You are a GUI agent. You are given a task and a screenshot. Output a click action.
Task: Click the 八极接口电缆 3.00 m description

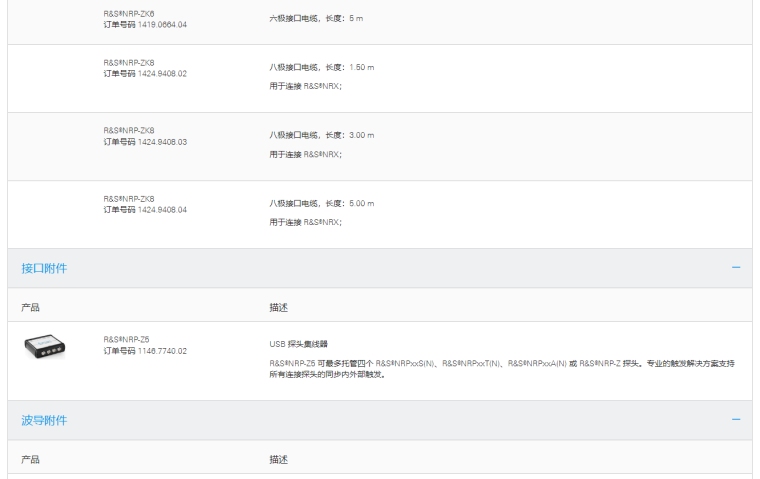pyautogui.click(x=321, y=135)
